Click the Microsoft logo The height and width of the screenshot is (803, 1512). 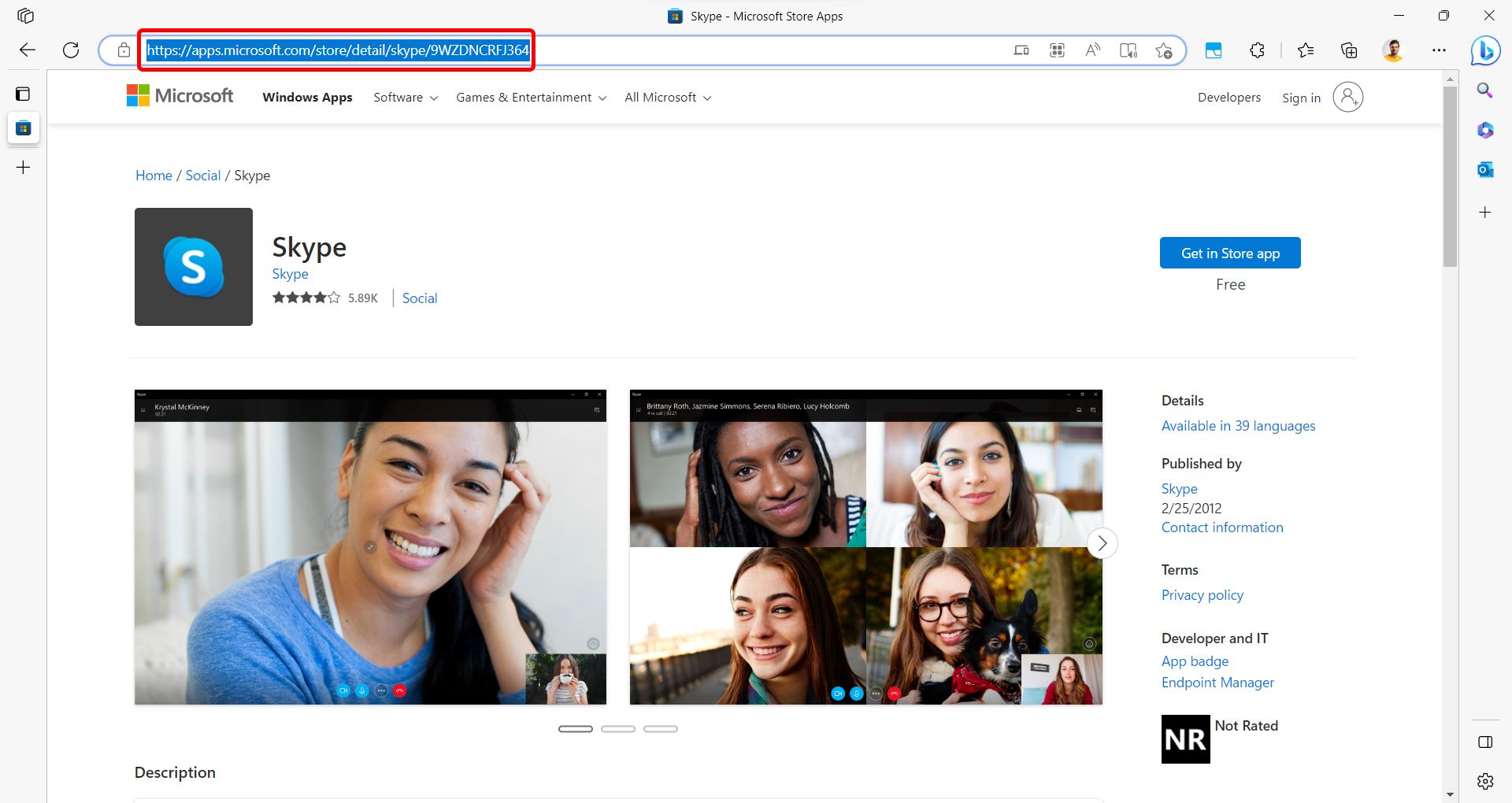(x=180, y=96)
